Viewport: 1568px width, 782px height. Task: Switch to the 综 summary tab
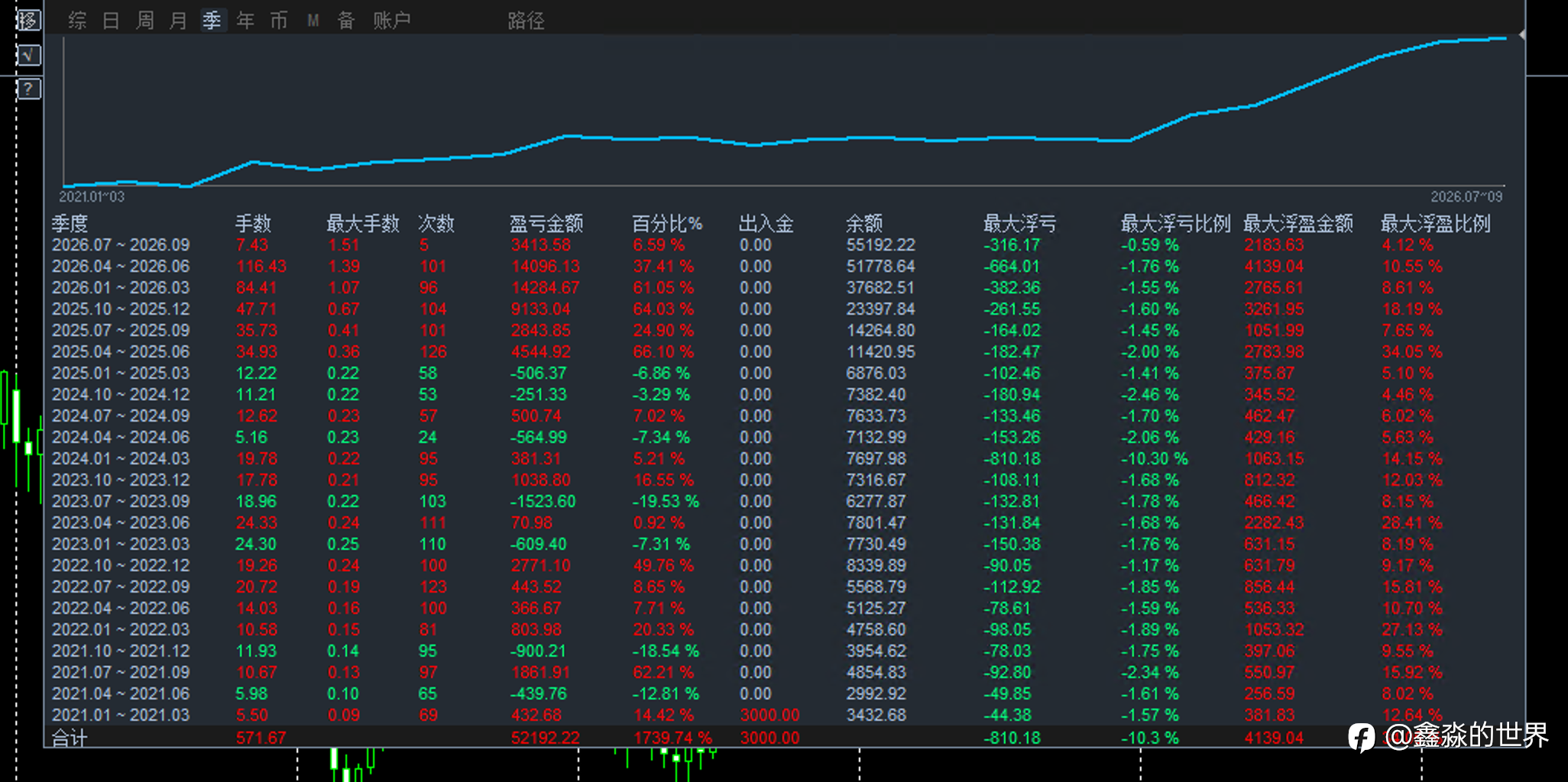77,21
